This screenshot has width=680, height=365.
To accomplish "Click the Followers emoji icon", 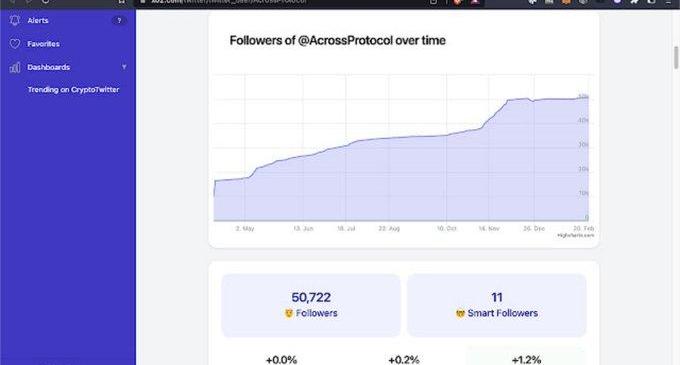I will coord(289,313).
